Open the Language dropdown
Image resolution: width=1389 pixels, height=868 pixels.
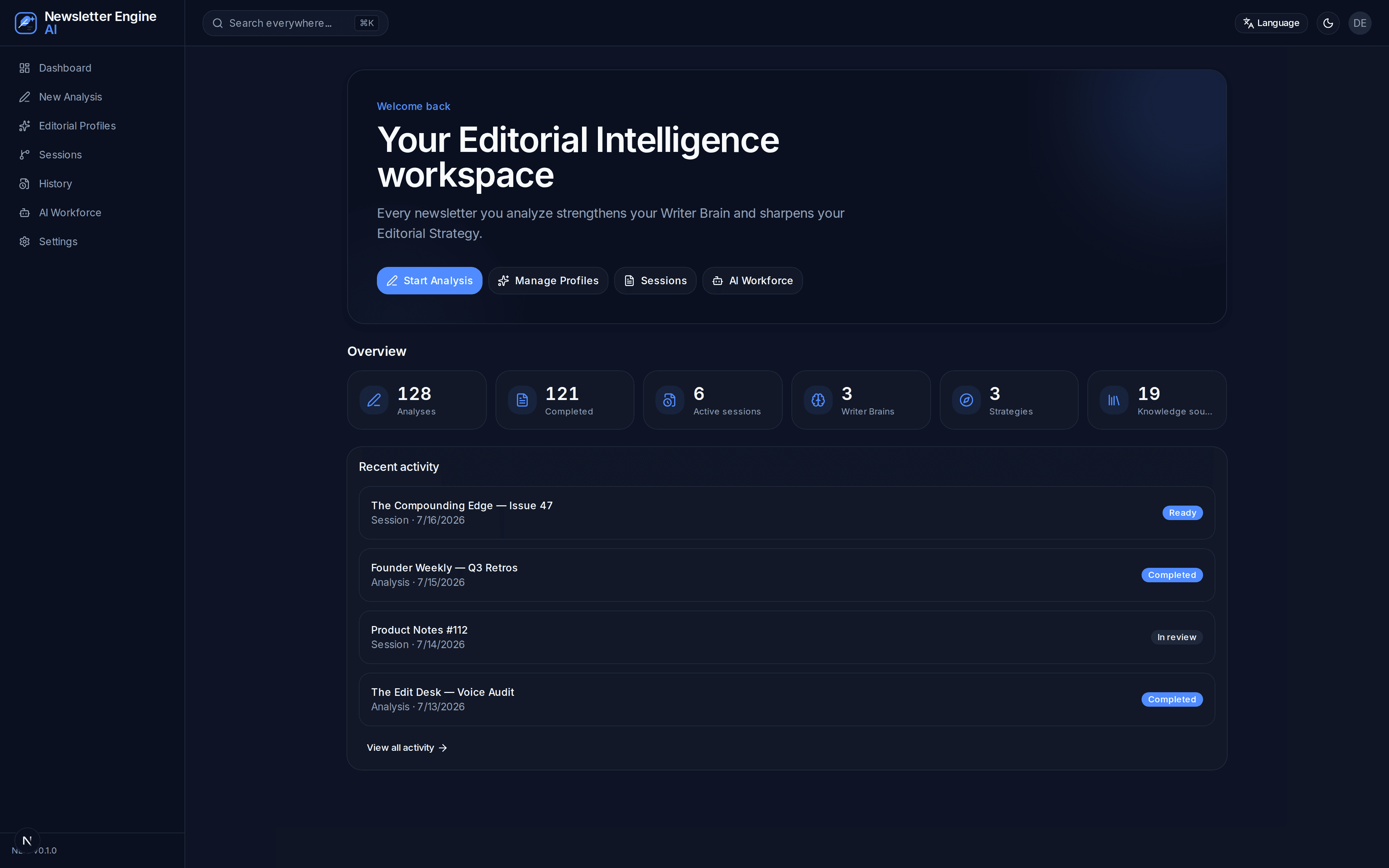(x=1271, y=23)
